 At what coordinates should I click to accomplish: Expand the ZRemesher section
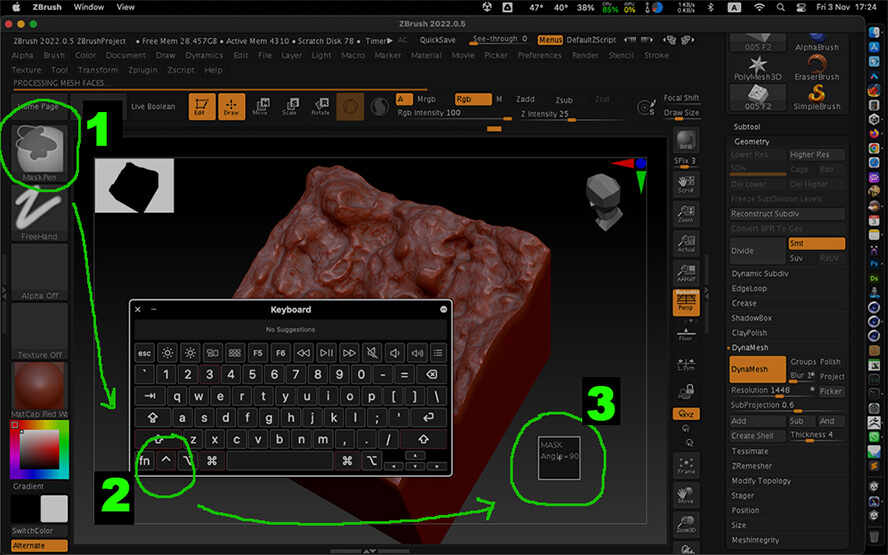752,465
